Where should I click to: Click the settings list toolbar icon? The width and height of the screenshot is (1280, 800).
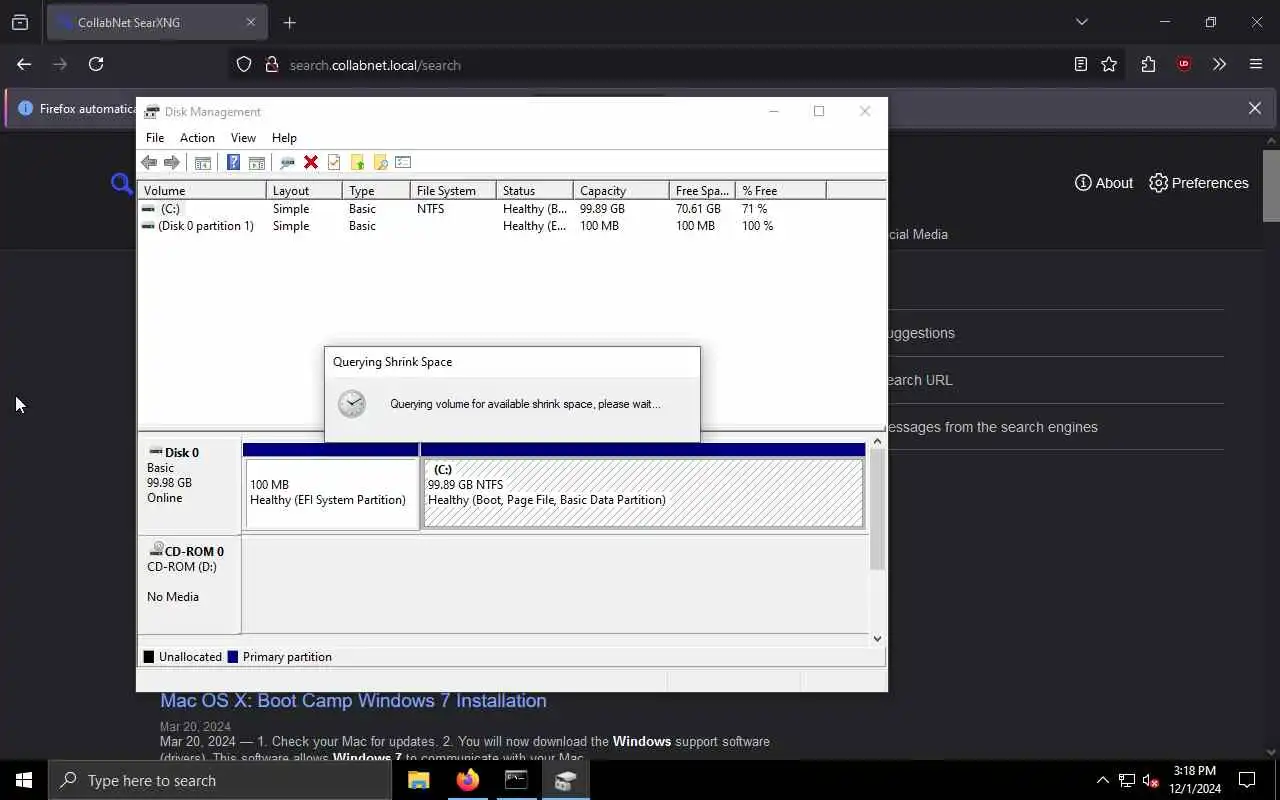click(403, 162)
